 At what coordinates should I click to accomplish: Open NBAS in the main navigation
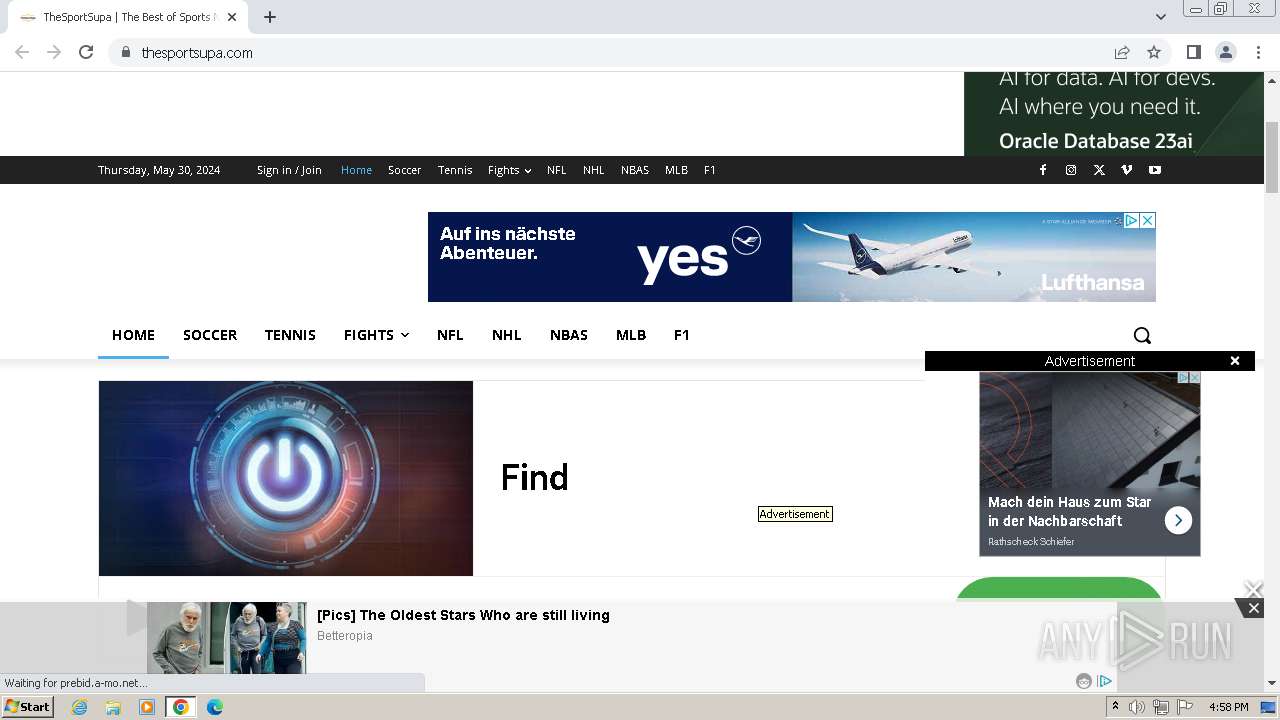569,335
